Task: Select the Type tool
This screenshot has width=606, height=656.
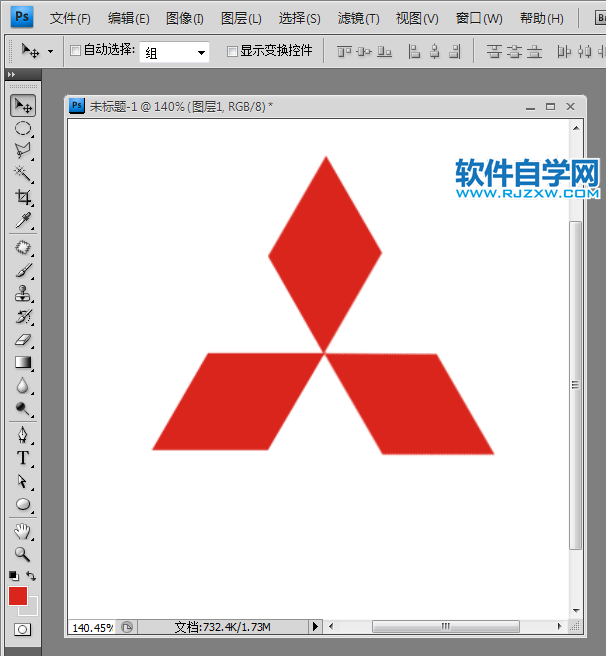Action: pos(23,458)
